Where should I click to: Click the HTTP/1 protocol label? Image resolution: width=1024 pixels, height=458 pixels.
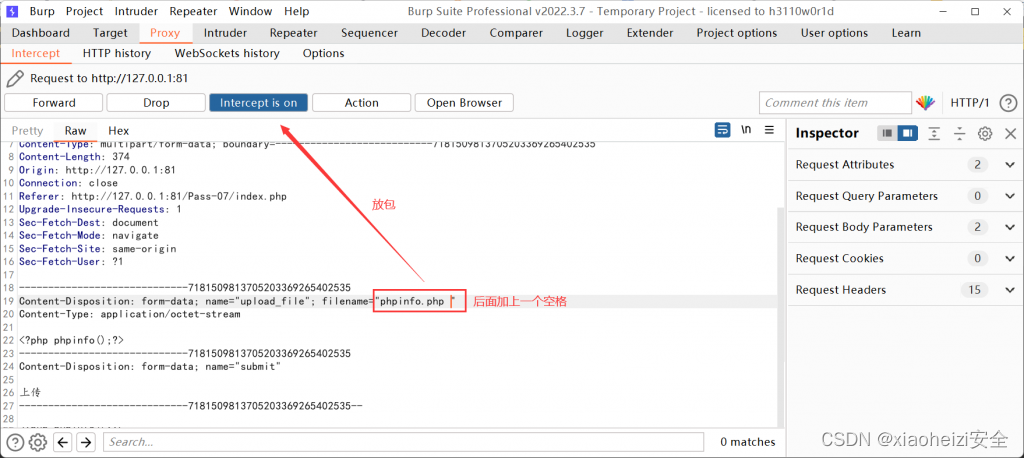(970, 103)
